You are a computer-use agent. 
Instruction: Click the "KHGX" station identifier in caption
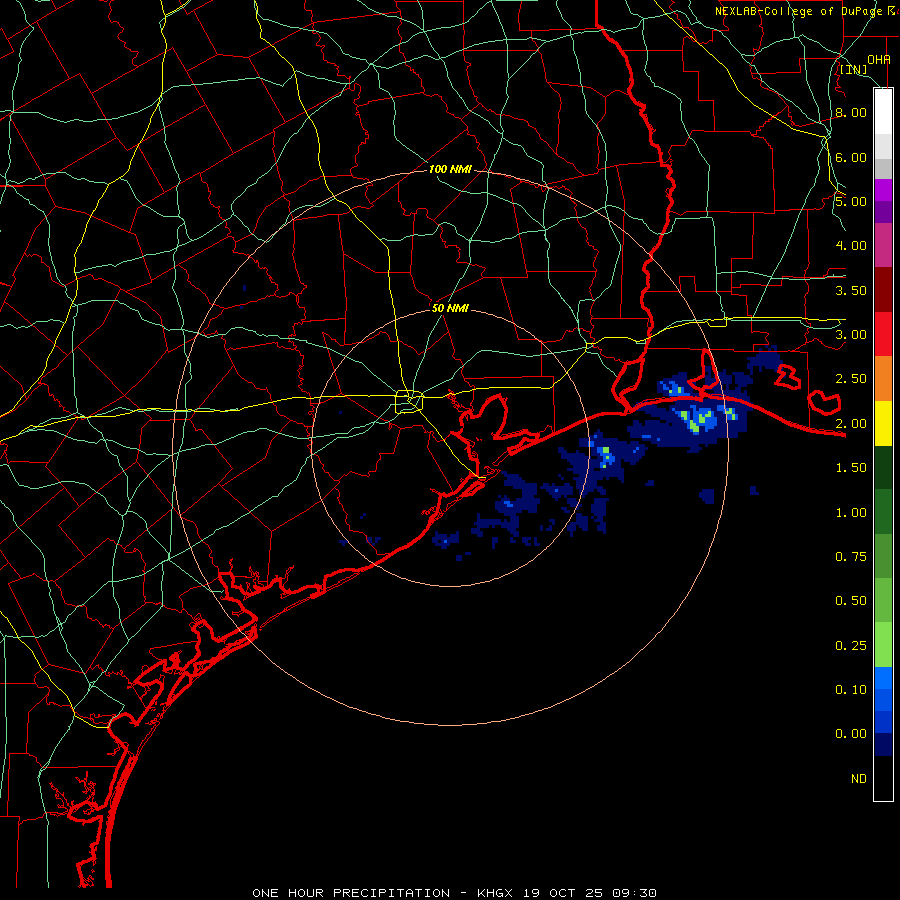[495, 893]
